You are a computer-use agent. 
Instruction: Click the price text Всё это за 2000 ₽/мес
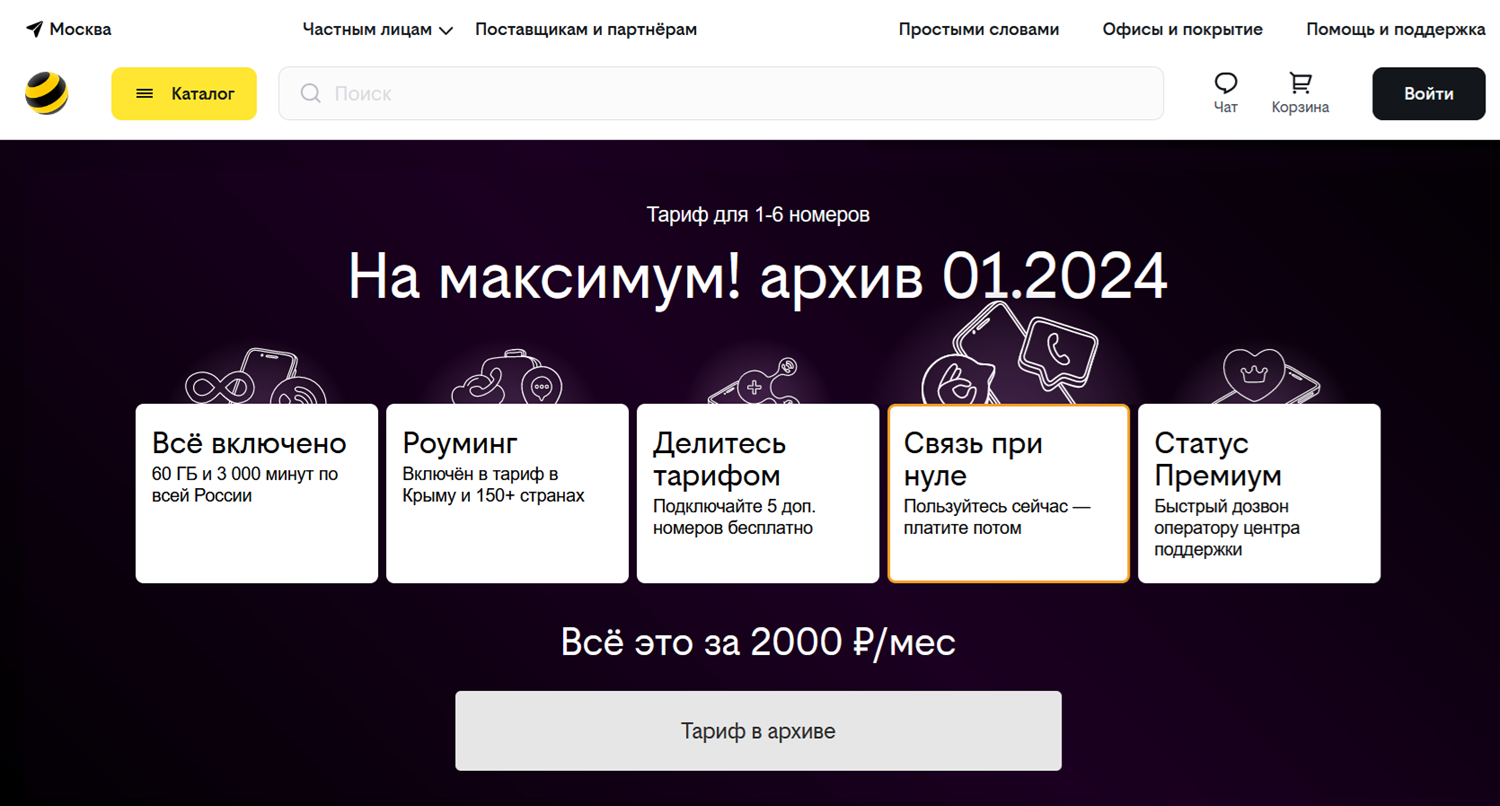(x=758, y=642)
